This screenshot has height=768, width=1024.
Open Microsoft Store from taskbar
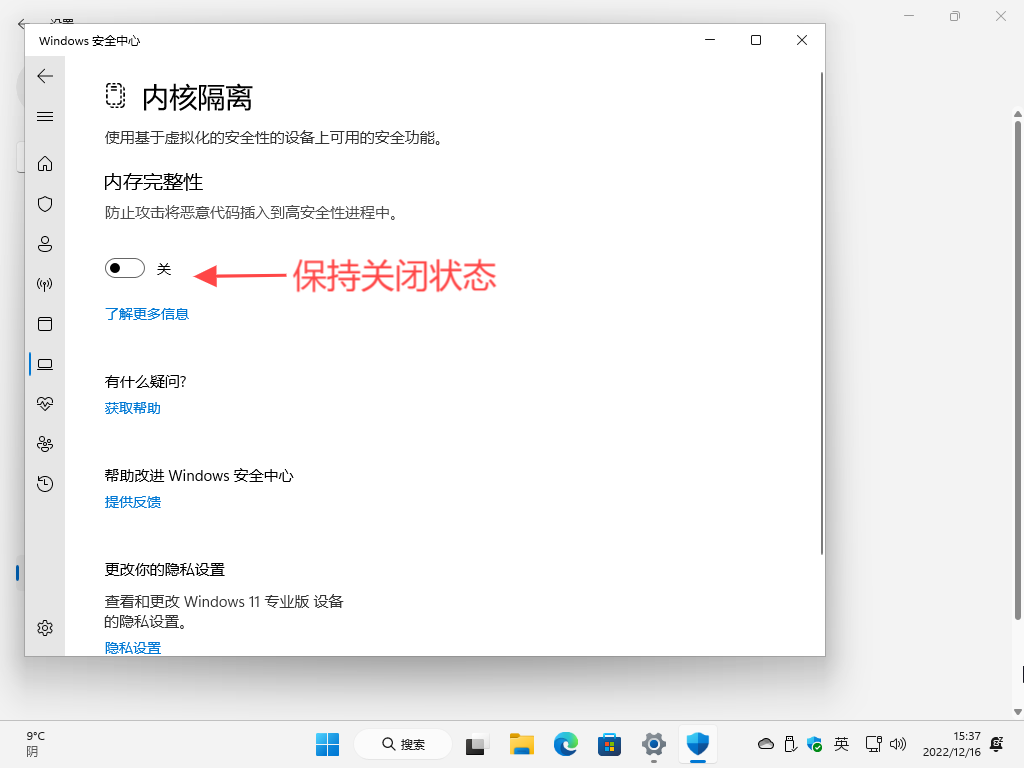coord(609,744)
